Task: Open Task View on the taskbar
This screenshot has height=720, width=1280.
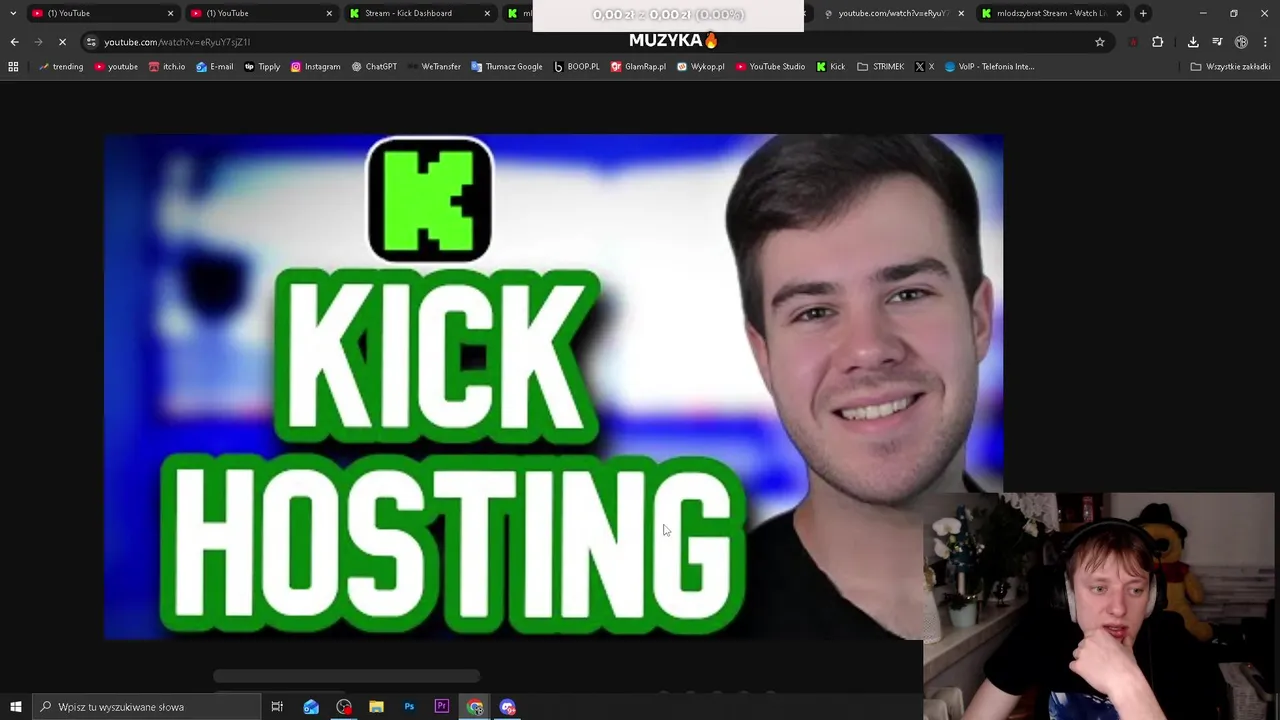Action: [277, 707]
